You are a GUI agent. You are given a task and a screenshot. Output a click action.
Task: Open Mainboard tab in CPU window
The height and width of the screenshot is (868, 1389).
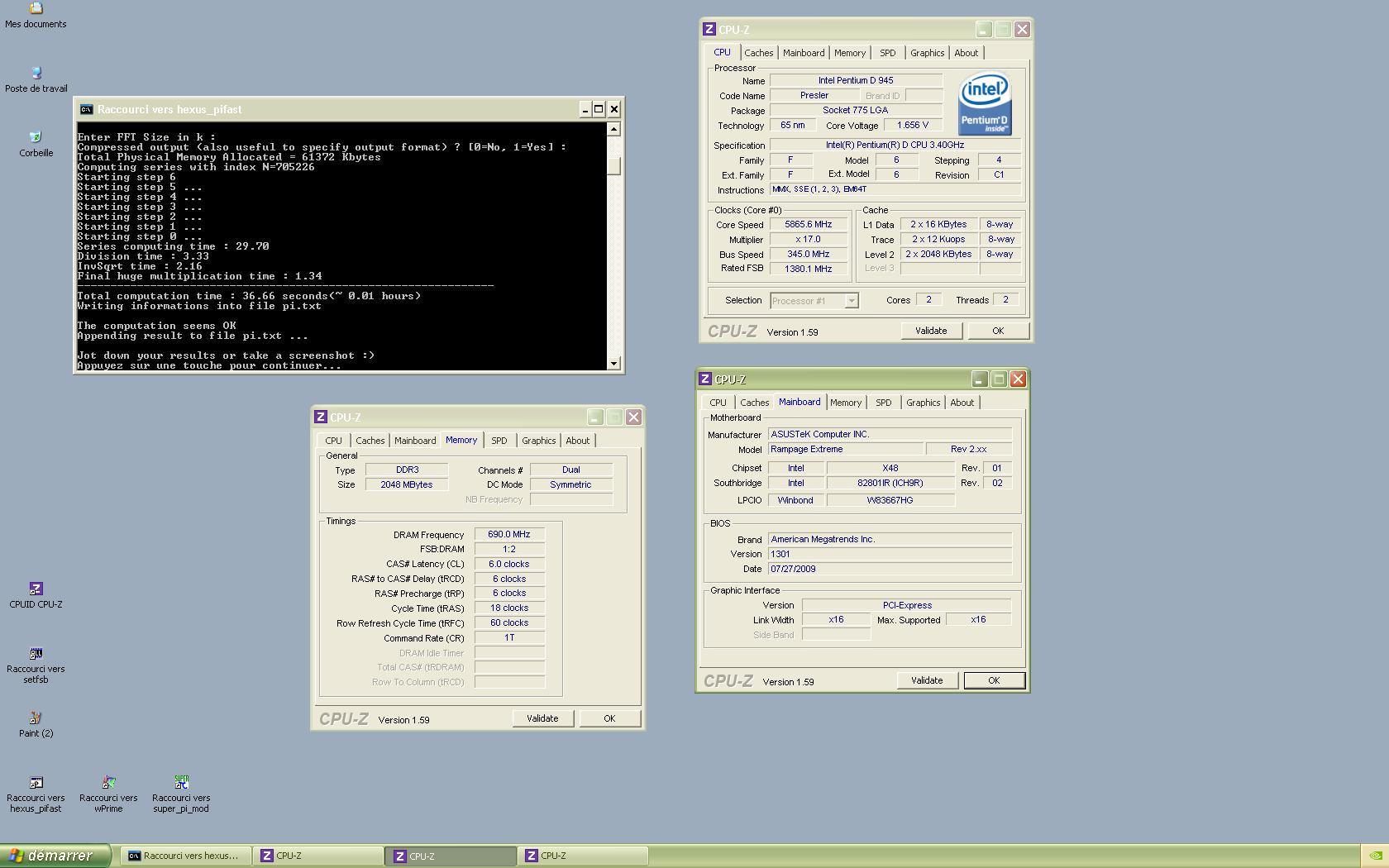(804, 53)
